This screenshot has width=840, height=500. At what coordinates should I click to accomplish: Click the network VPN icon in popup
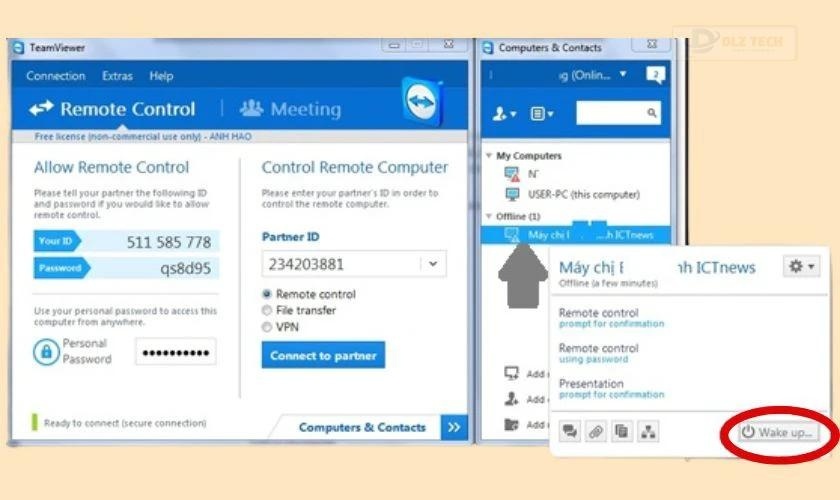[x=648, y=431]
